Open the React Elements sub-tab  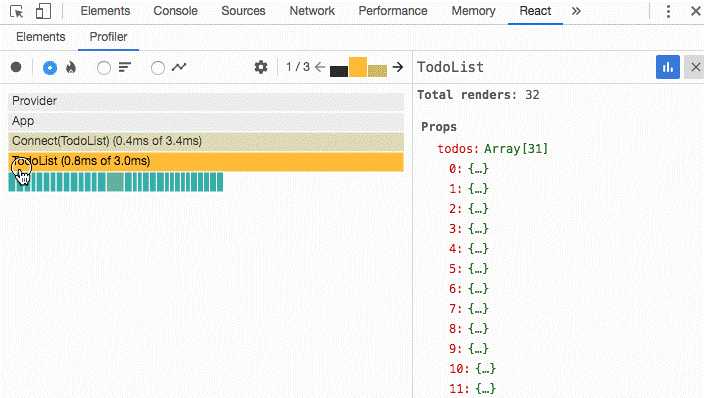pos(40,37)
